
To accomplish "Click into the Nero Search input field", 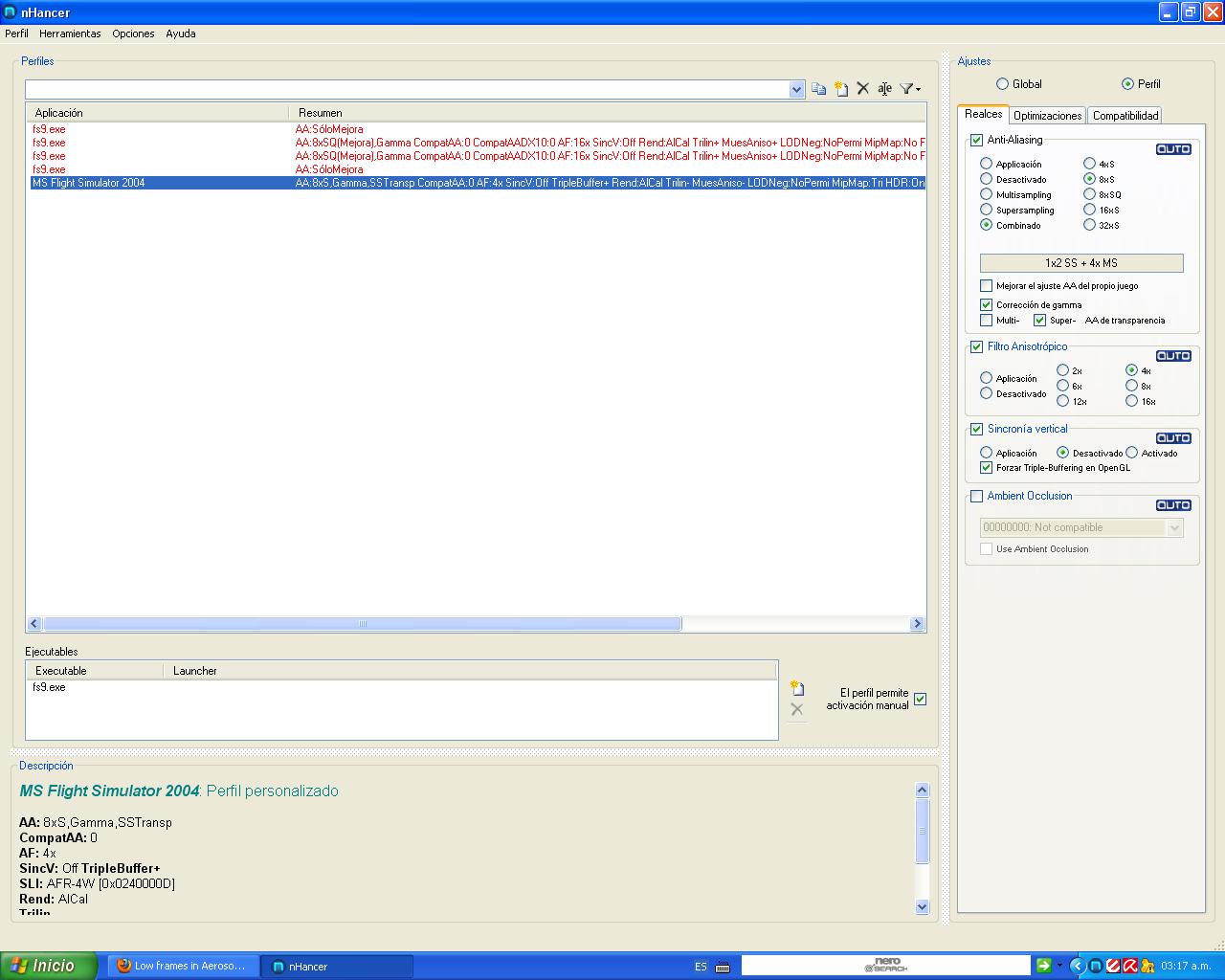I will (885, 966).
